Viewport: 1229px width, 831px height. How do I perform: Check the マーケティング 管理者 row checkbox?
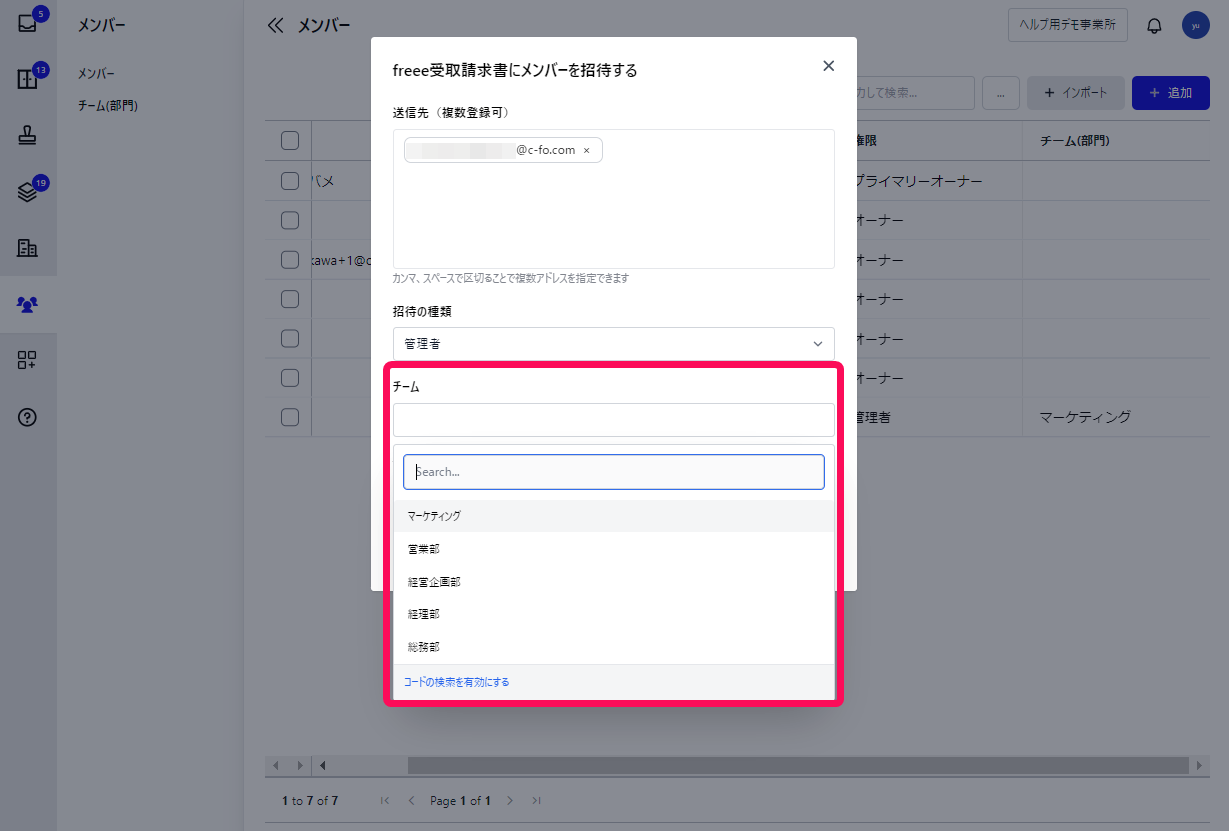290,417
